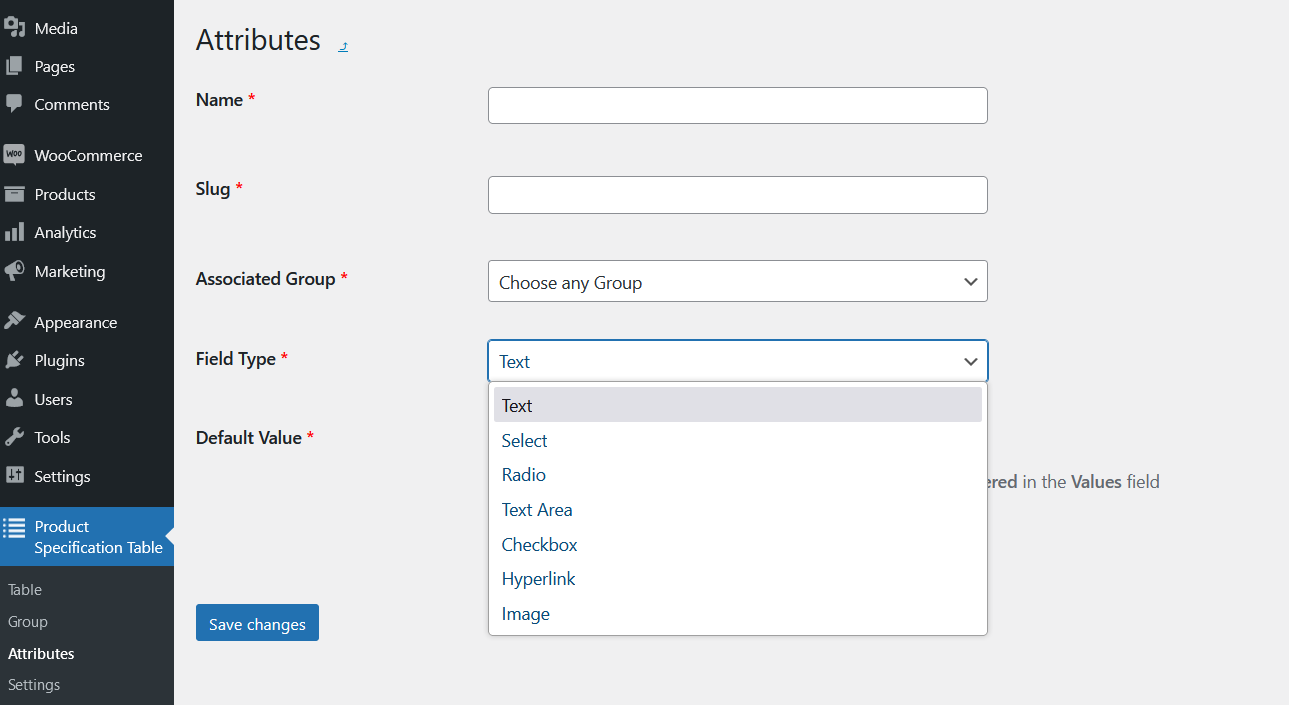
Task: Open the Associated Group dropdown
Action: [737, 281]
